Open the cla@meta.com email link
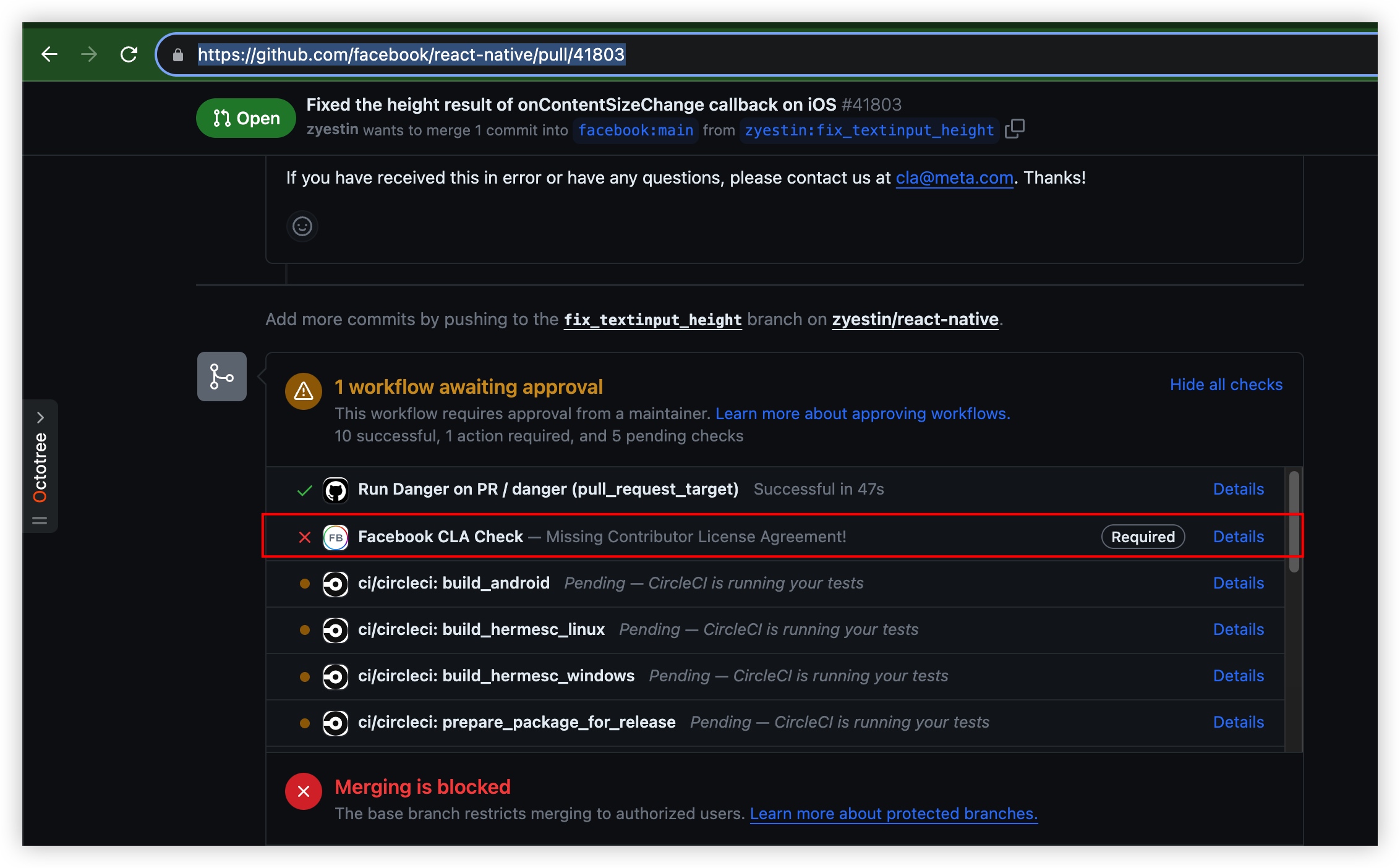This screenshot has width=1400, height=868. pos(954,178)
